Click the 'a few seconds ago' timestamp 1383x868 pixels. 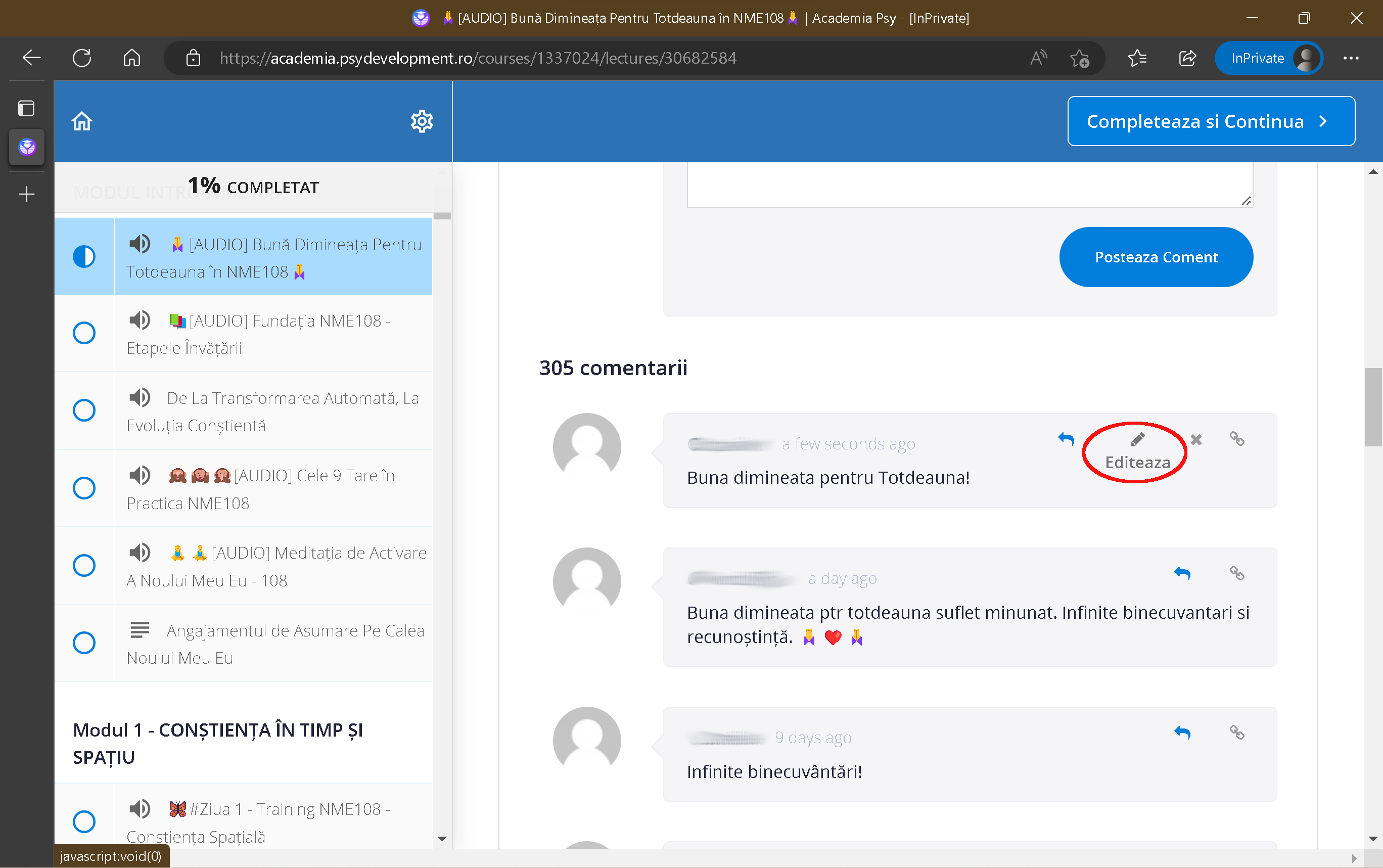(848, 444)
